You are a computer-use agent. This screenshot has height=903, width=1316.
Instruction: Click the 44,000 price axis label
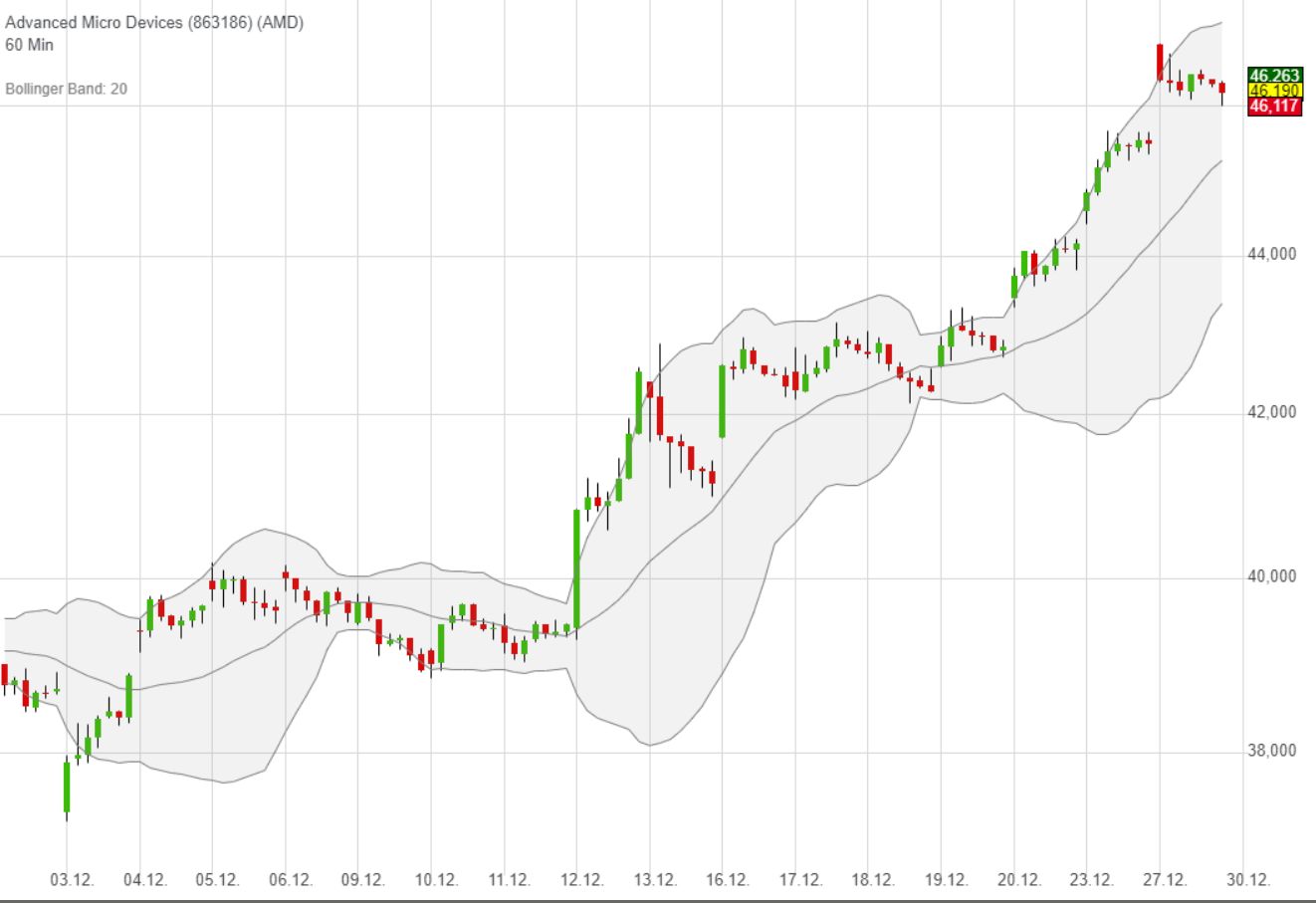tap(1272, 254)
